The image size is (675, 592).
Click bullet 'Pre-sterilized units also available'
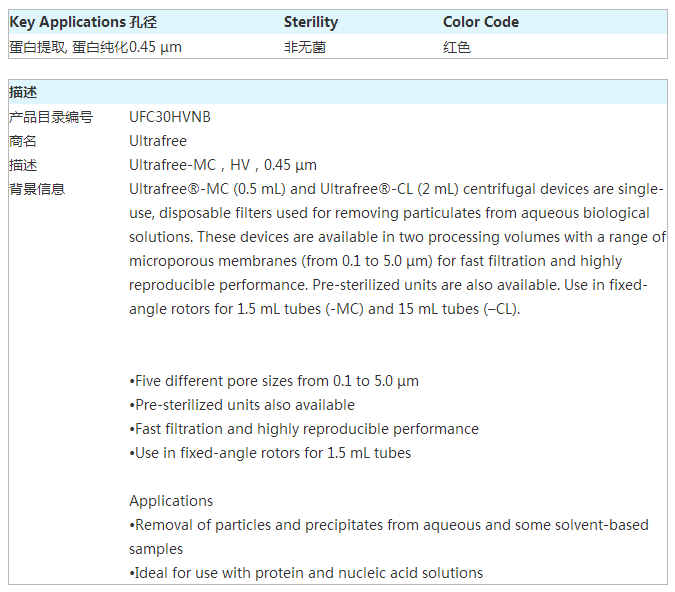(x=242, y=405)
